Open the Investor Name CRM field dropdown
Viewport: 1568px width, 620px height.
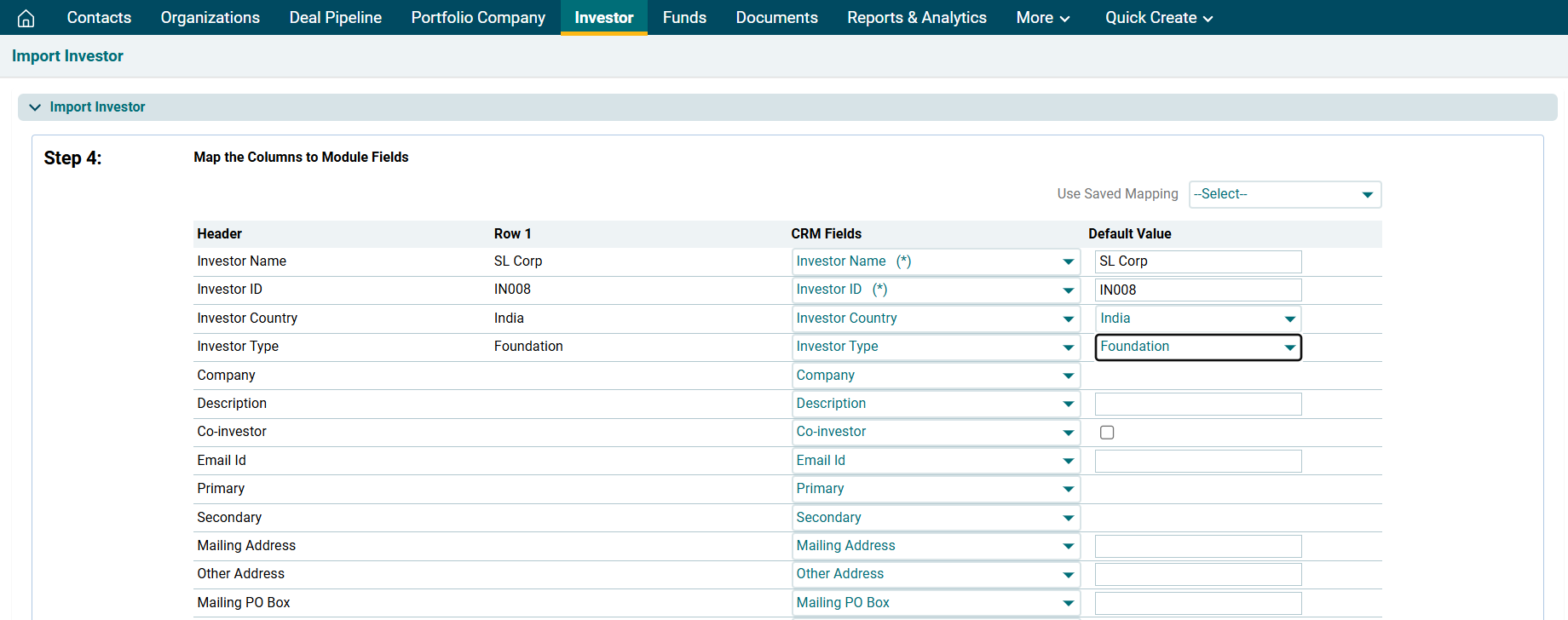[x=935, y=261]
